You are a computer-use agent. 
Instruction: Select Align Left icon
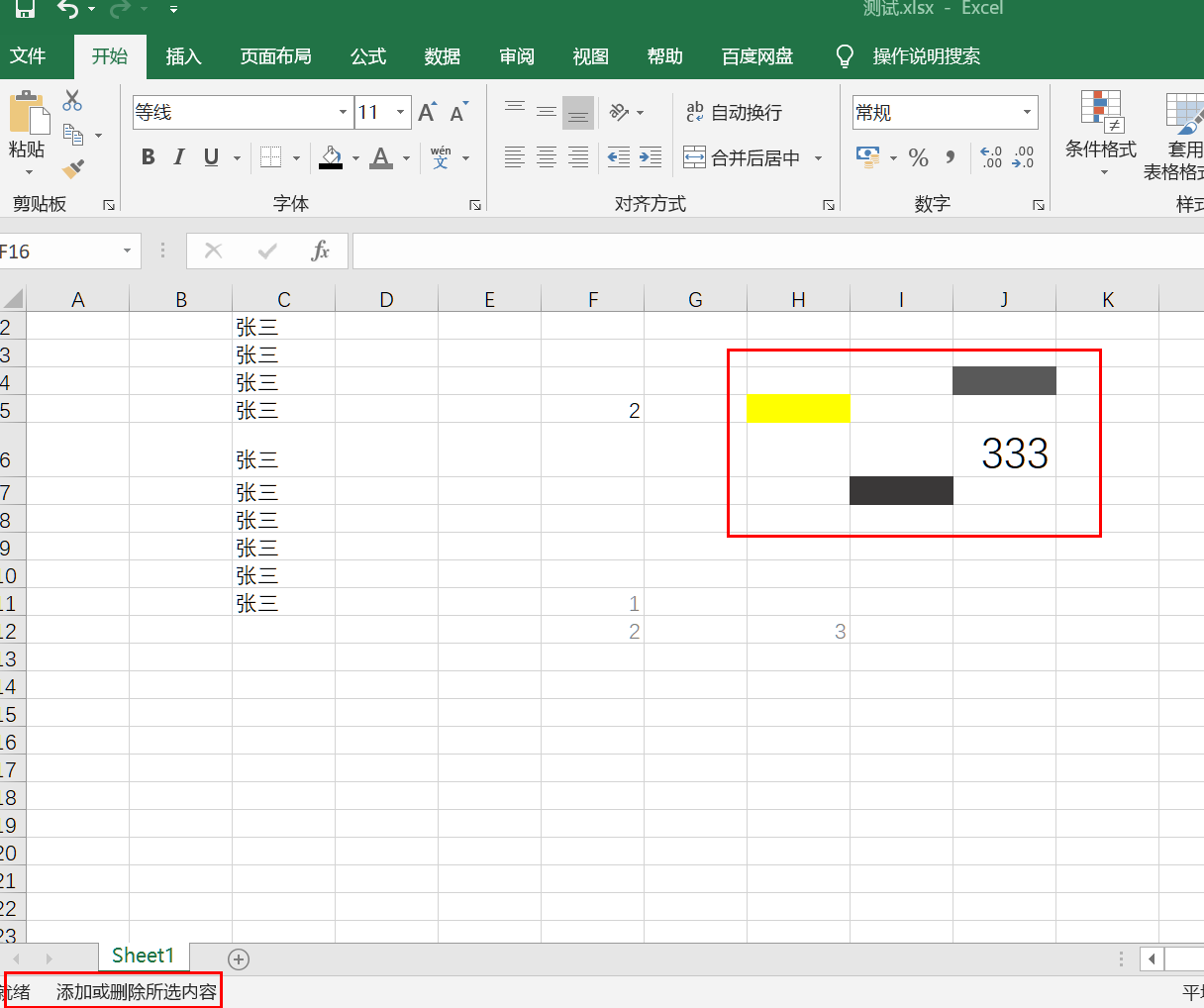(x=514, y=157)
